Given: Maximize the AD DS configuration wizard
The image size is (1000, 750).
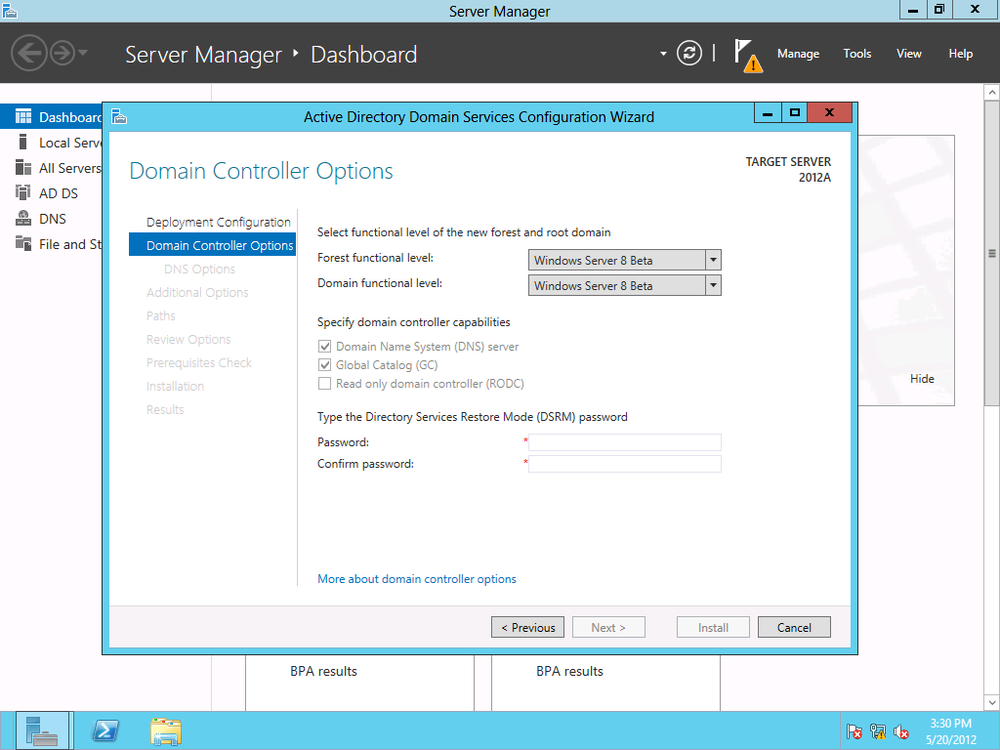Looking at the screenshot, I should click(x=794, y=113).
